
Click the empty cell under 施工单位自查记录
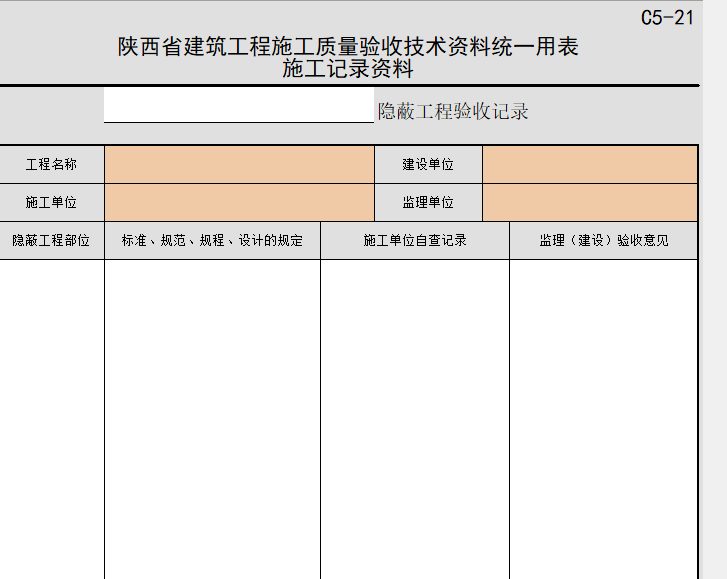click(415, 420)
